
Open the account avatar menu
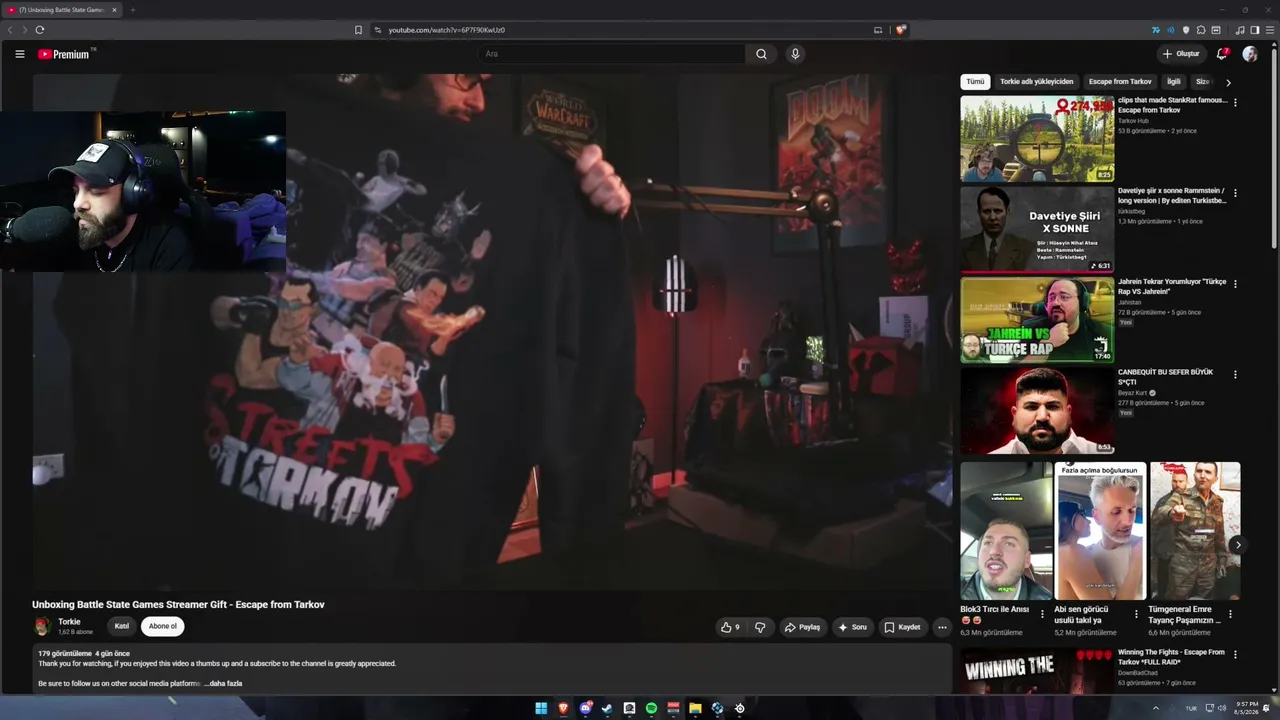[1250, 54]
